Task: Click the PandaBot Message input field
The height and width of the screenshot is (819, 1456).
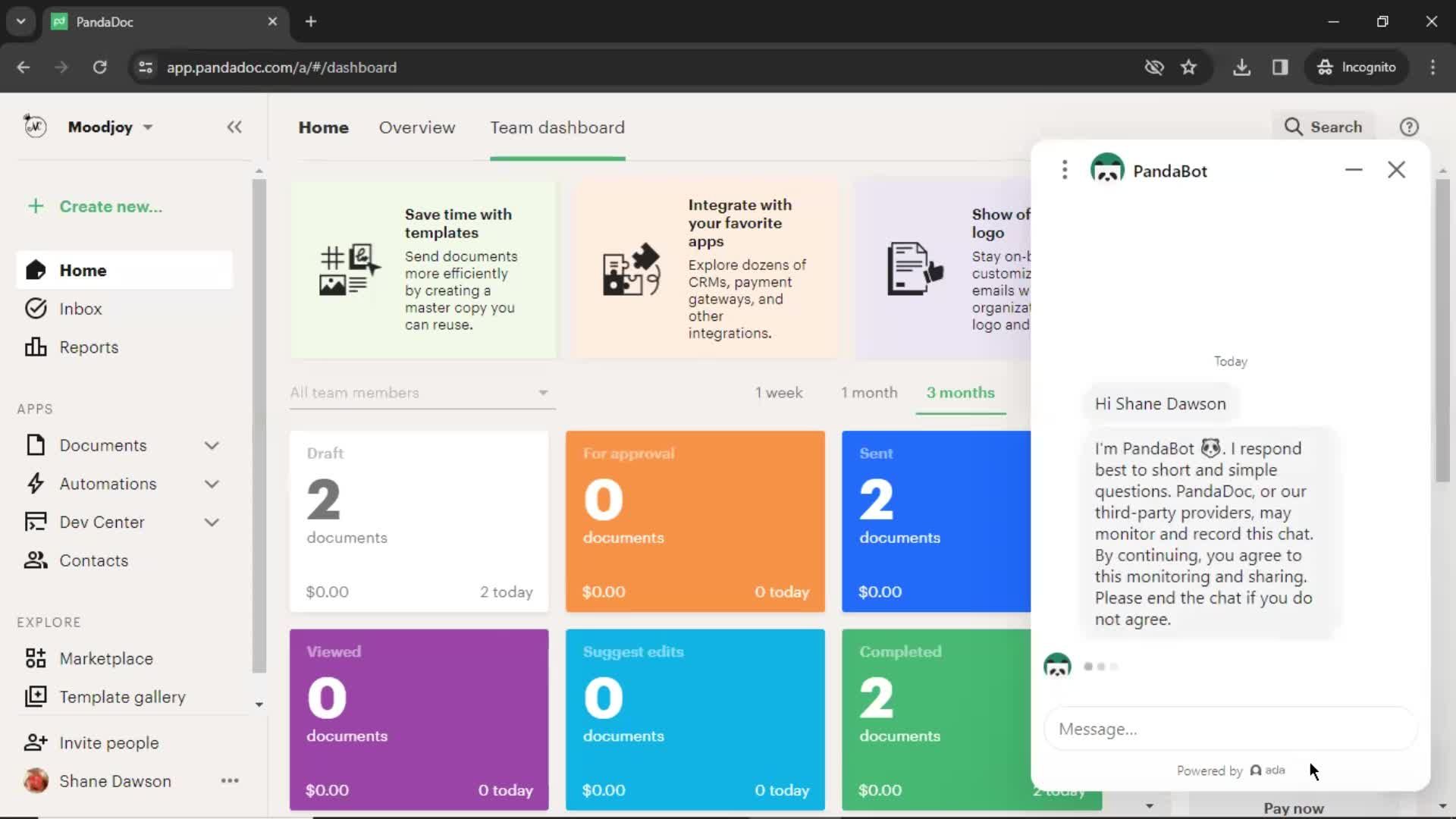Action: pyautogui.click(x=1230, y=729)
